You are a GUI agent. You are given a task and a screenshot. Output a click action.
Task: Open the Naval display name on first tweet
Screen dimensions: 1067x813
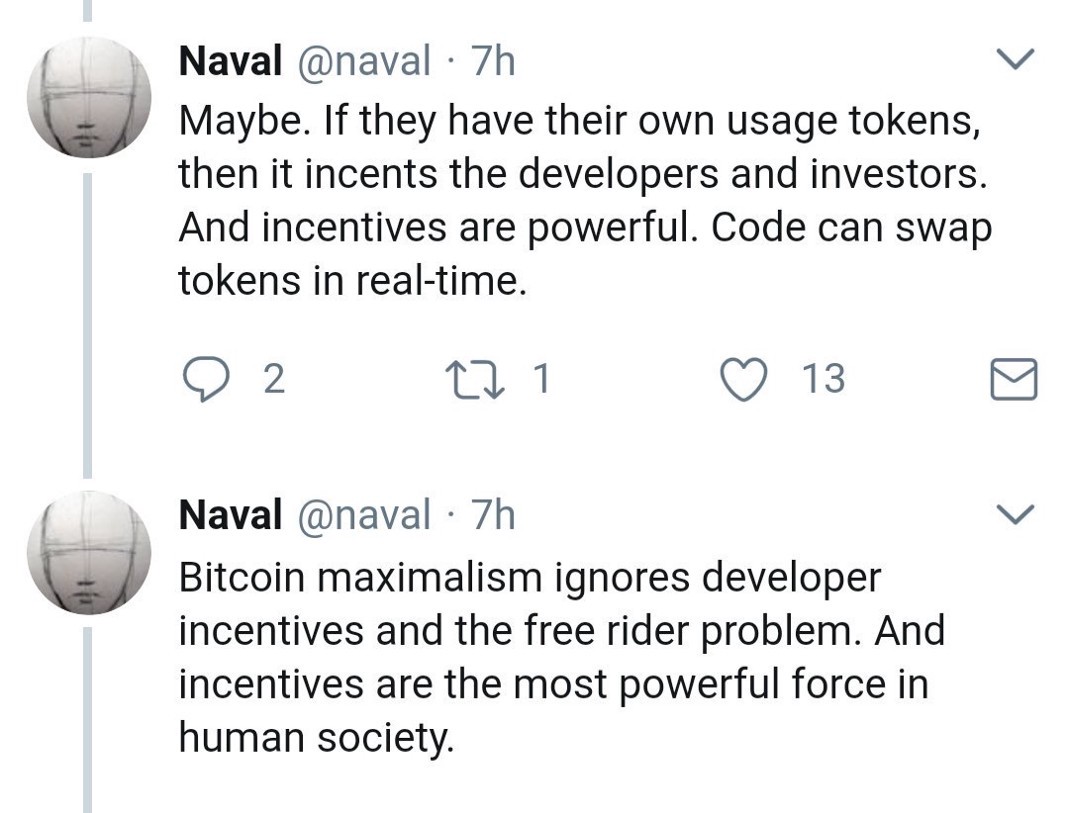click(230, 61)
